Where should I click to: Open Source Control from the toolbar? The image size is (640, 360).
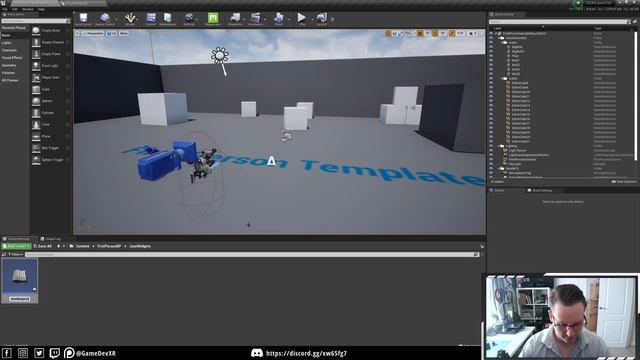(x=105, y=19)
